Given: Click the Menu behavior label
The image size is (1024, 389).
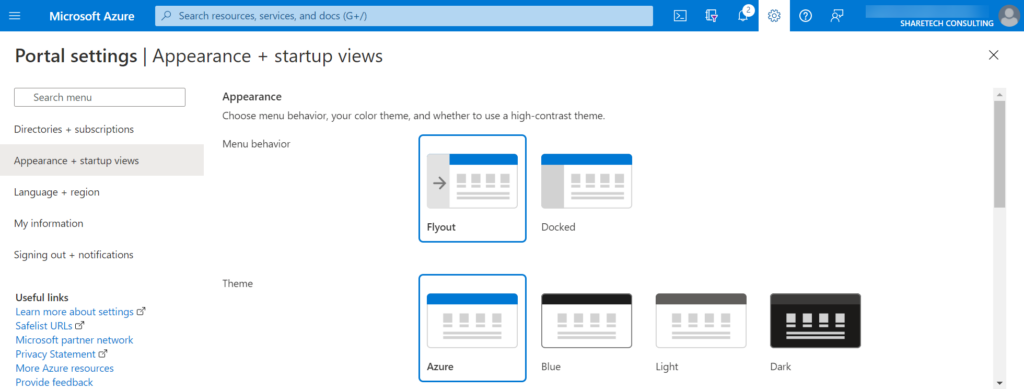Looking at the screenshot, I should 256,144.
